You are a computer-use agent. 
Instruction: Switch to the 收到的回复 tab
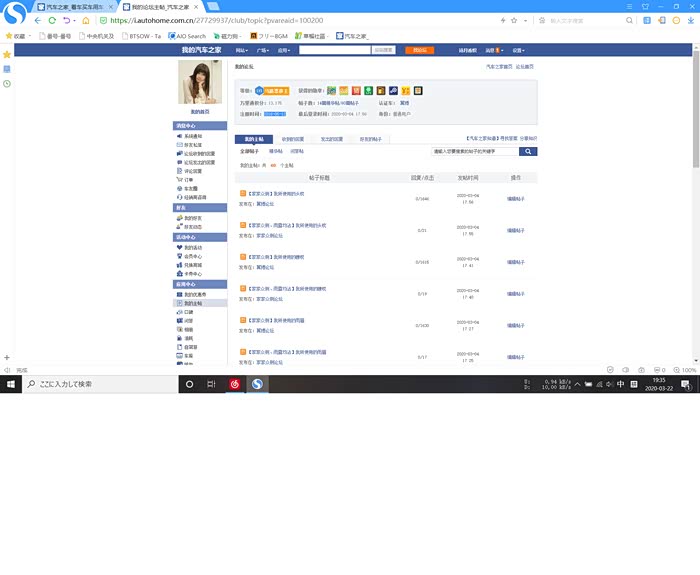tap(291, 139)
